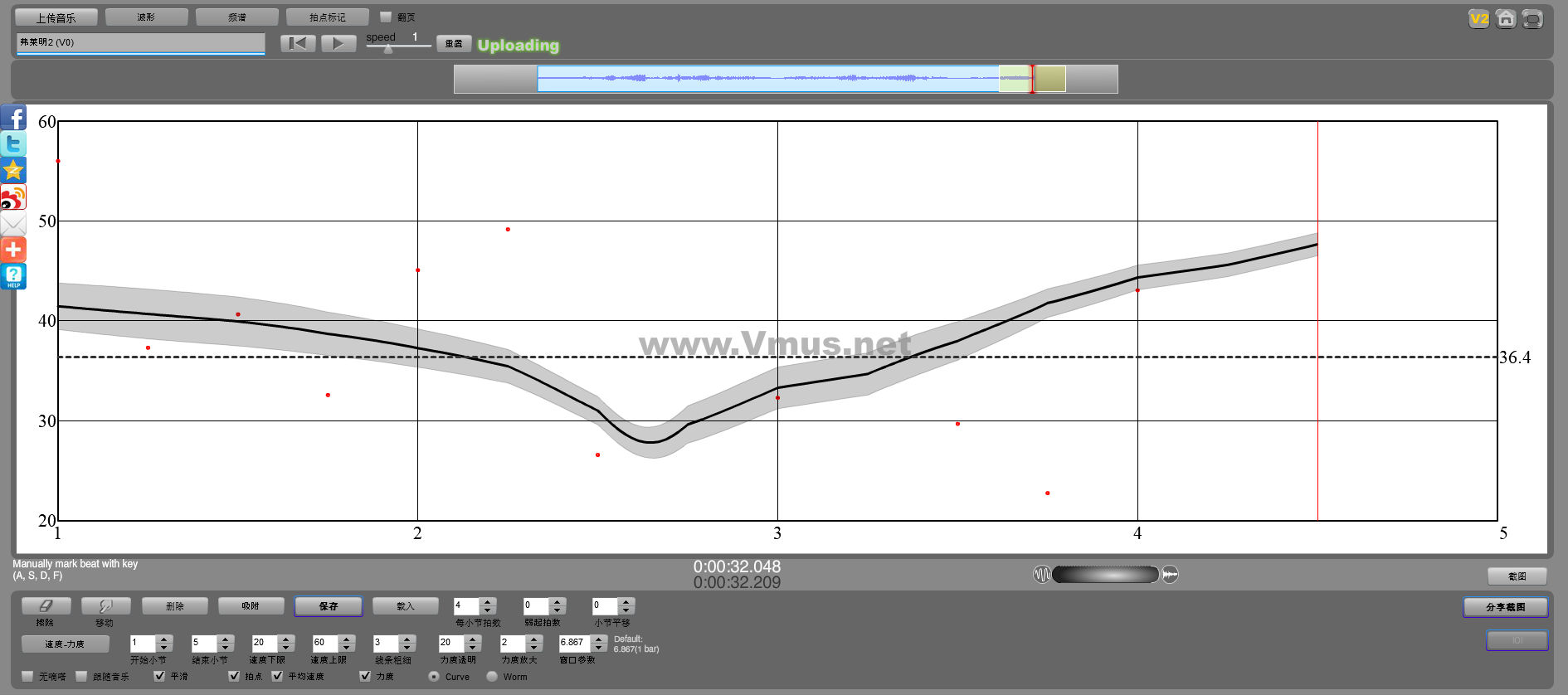Decrease the 速度上限 tempo upper limit
Screen dimensions: 1568x695
(347, 648)
